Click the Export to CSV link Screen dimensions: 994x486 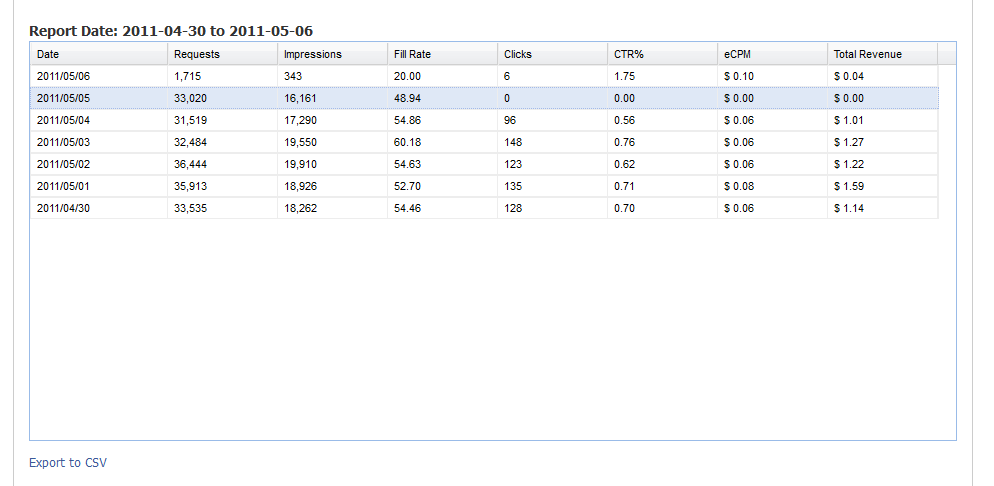pyautogui.click(x=68, y=463)
